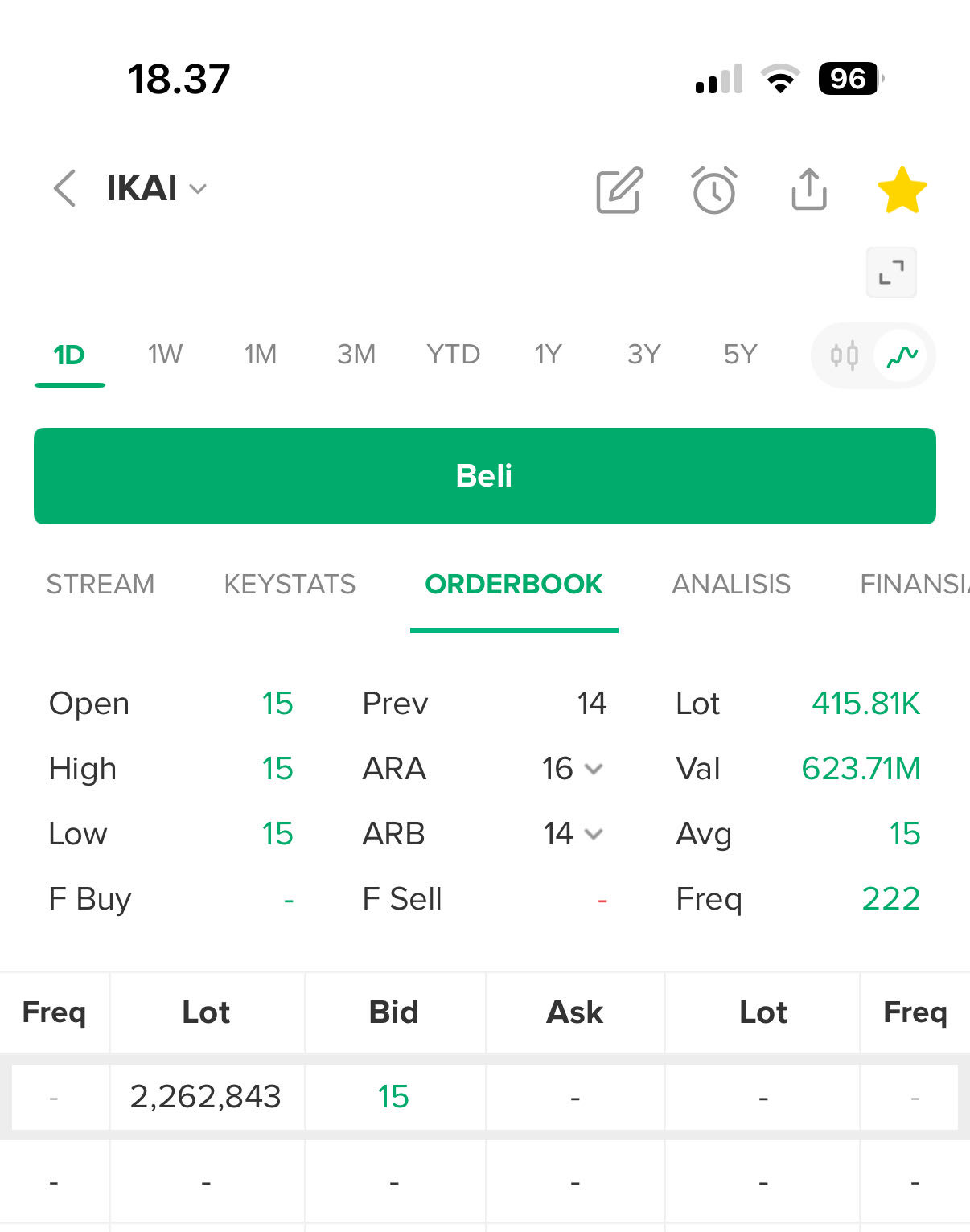The width and height of the screenshot is (970, 1232).
Task: Set a price alert with alarm clock icon
Action: click(x=714, y=191)
